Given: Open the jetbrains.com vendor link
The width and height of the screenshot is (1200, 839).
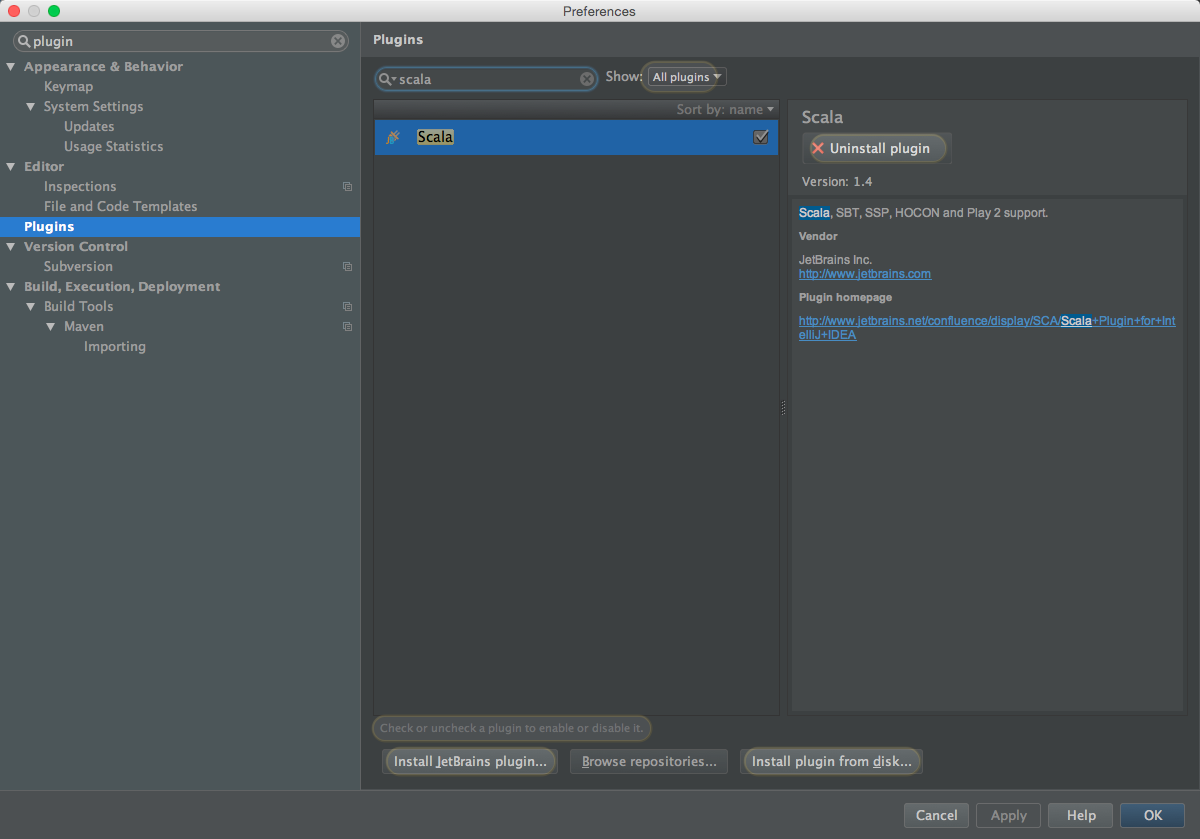Looking at the screenshot, I should tap(864, 273).
